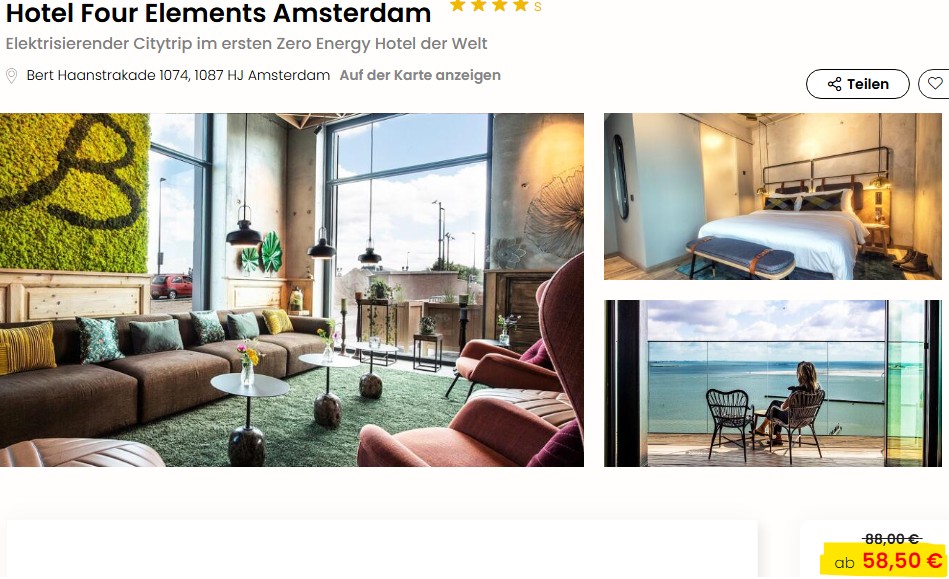Image resolution: width=949 pixels, height=579 pixels.
Task: Click the last yellow rating star
Action: point(520,5)
